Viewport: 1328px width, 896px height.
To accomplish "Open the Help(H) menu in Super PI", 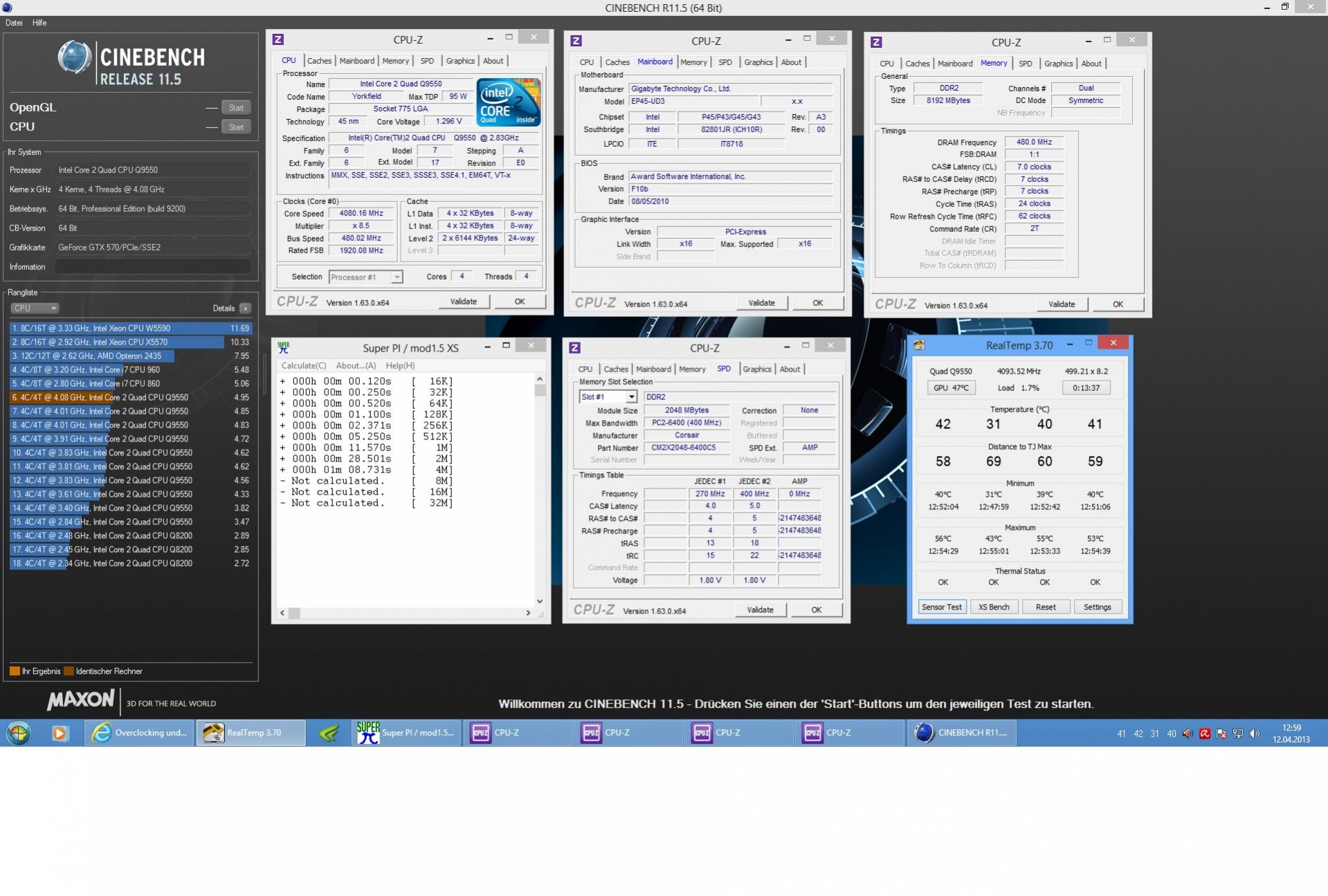I will pos(400,365).
